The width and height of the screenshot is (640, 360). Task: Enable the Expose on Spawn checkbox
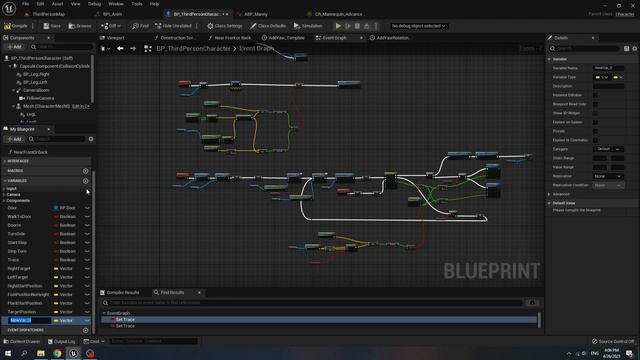(595, 122)
